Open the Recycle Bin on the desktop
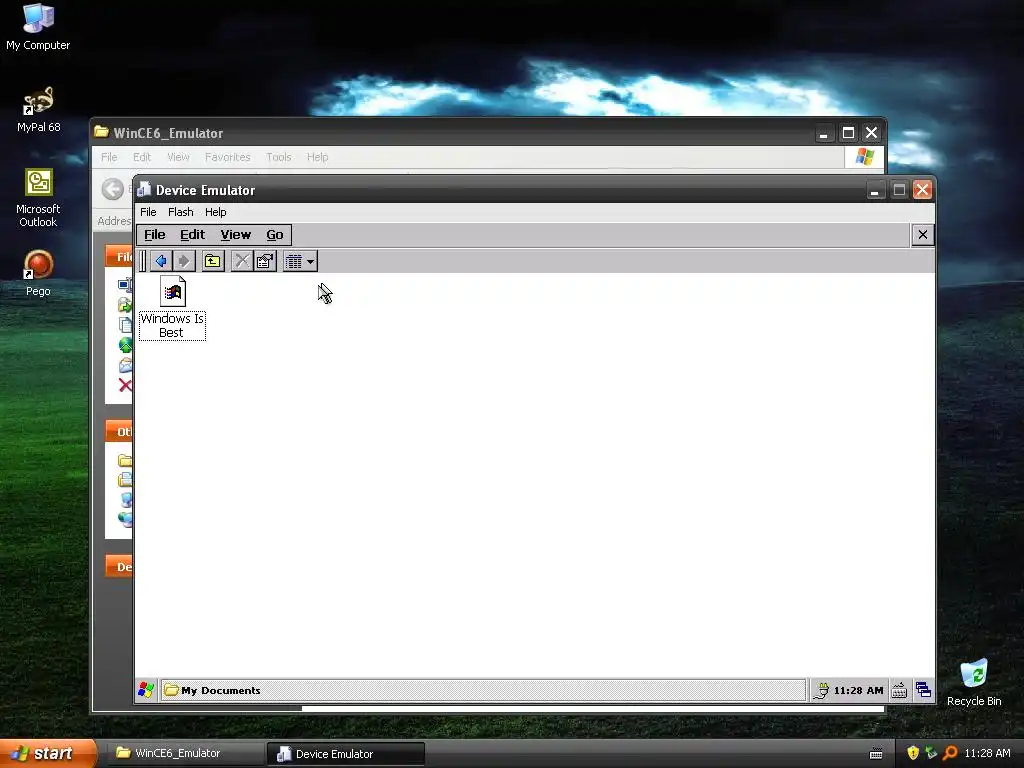This screenshot has height=768, width=1024. click(974, 682)
